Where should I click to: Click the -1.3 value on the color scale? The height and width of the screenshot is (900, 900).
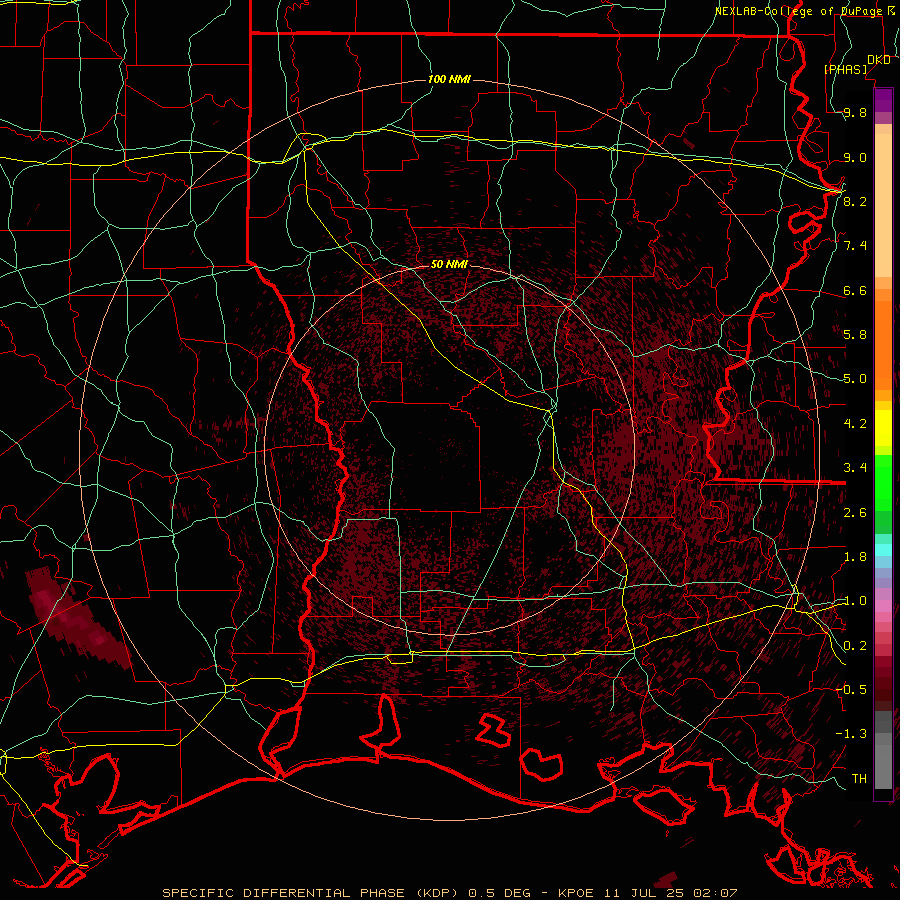851,734
